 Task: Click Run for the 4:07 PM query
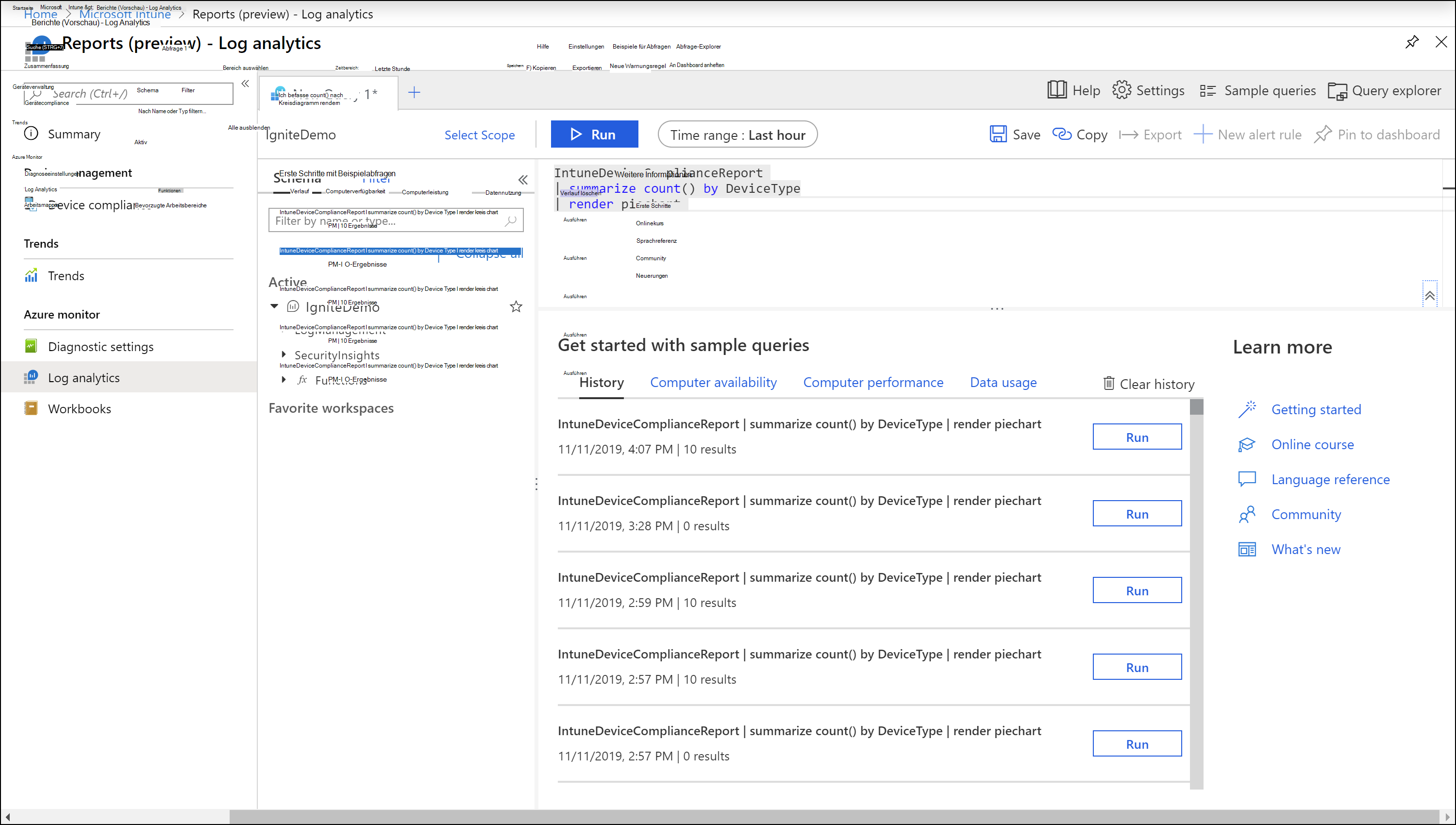coord(1137,437)
